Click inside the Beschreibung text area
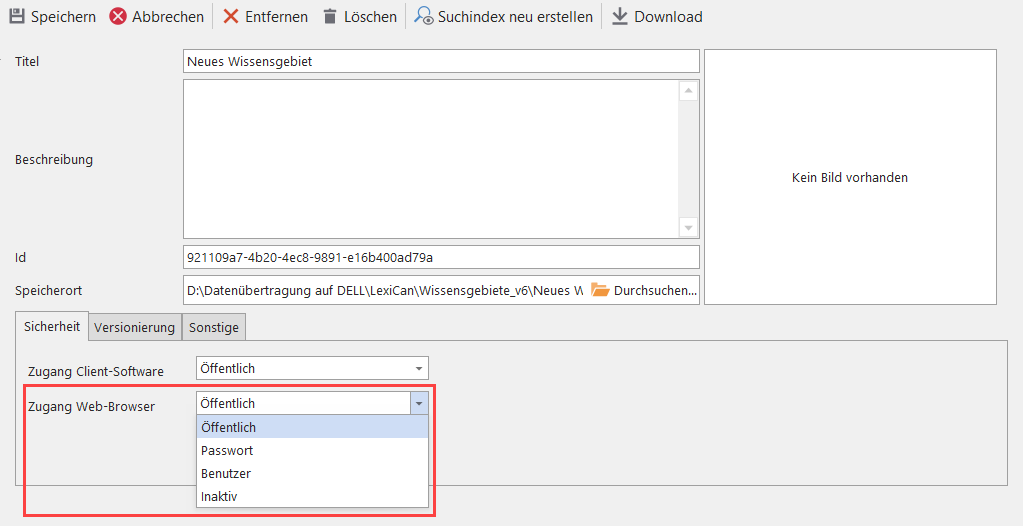The image size is (1023, 526). (x=430, y=158)
